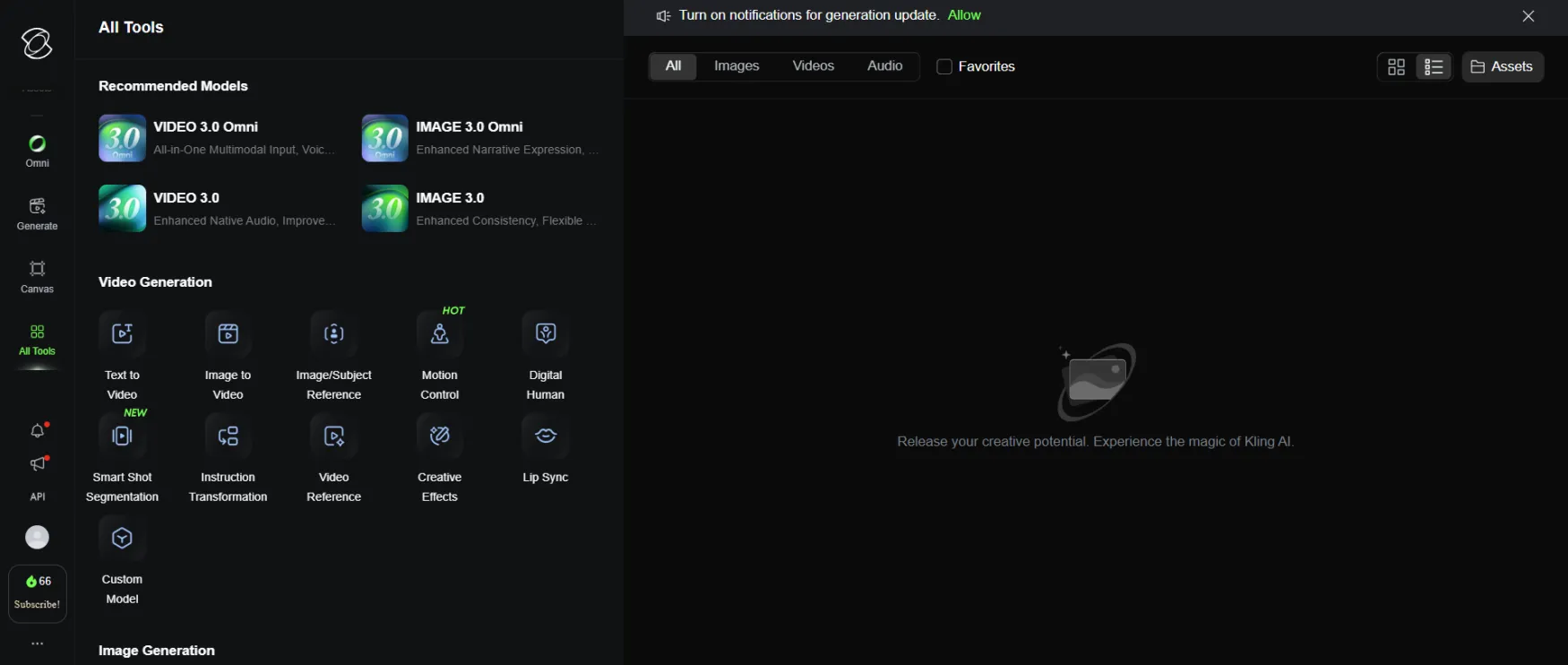Open the Image to Video tool
This screenshot has width=1568, height=665.
[x=228, y=355]
